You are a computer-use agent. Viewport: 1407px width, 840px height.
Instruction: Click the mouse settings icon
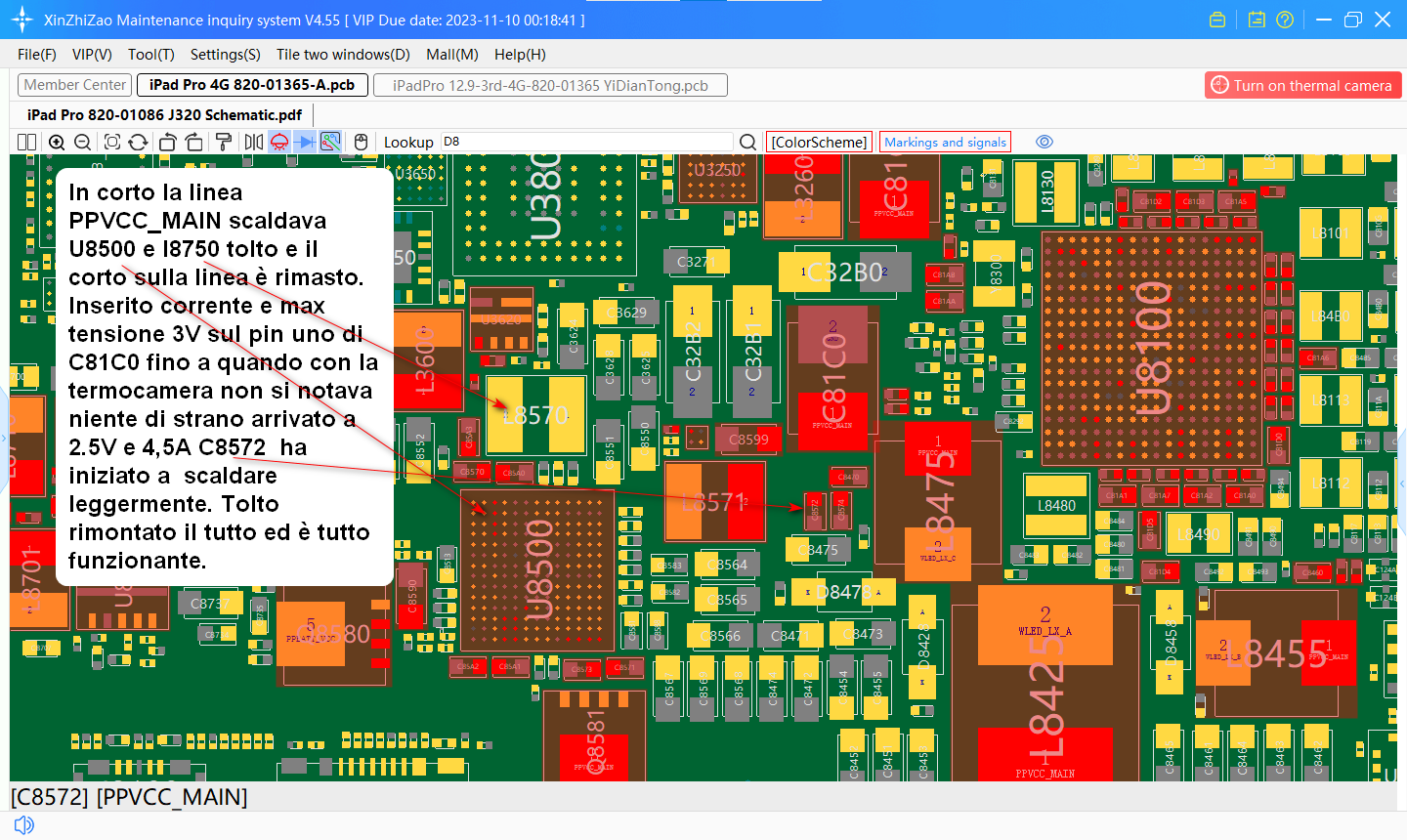point(361,143)
